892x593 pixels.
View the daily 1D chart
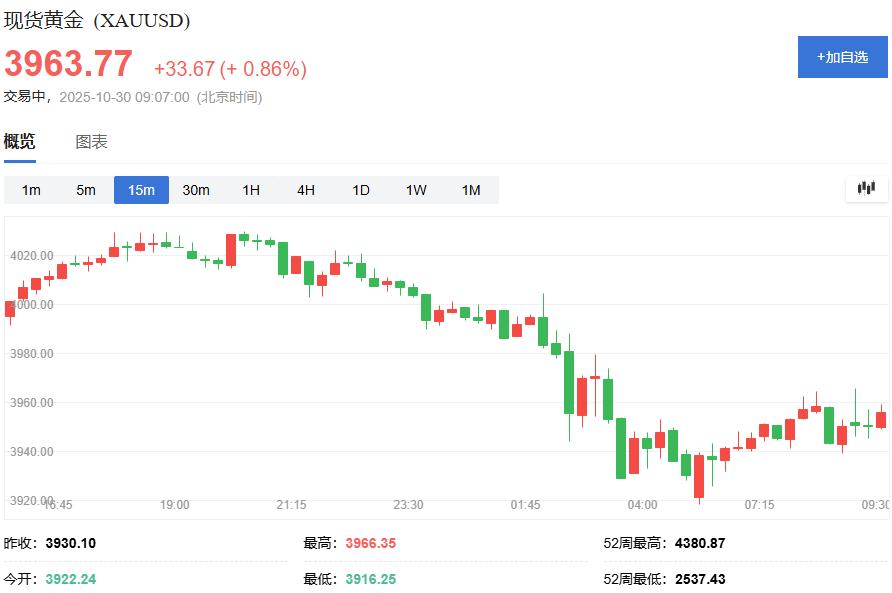(360, 189)
